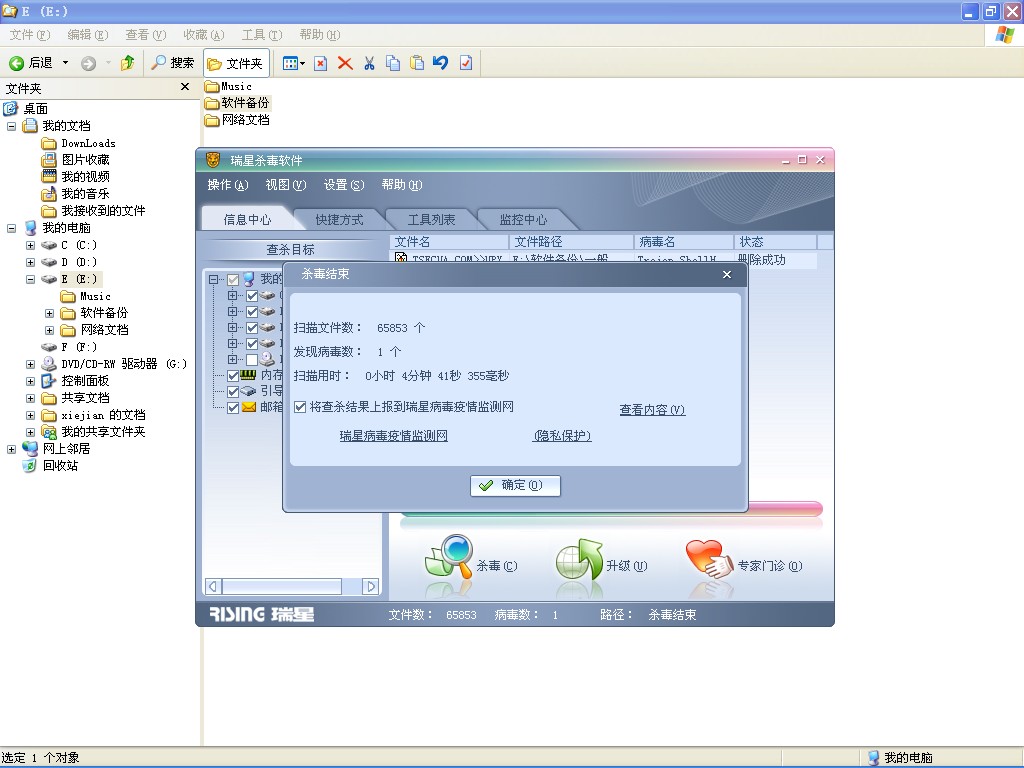Switch to 信息中心 tab in Rising
The image size is (1024, 768).
(x=247, y=219)
